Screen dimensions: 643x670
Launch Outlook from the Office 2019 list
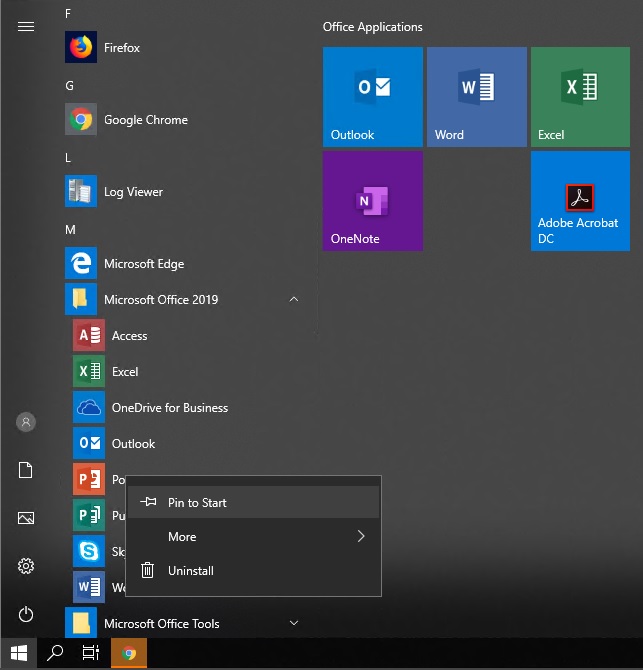pos(88,443)
